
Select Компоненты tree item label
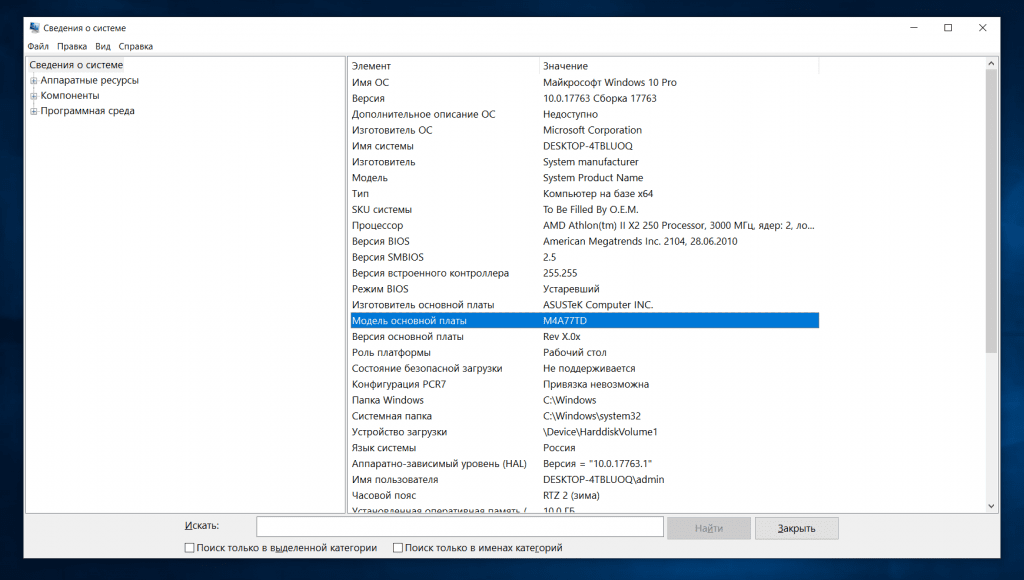70,95
